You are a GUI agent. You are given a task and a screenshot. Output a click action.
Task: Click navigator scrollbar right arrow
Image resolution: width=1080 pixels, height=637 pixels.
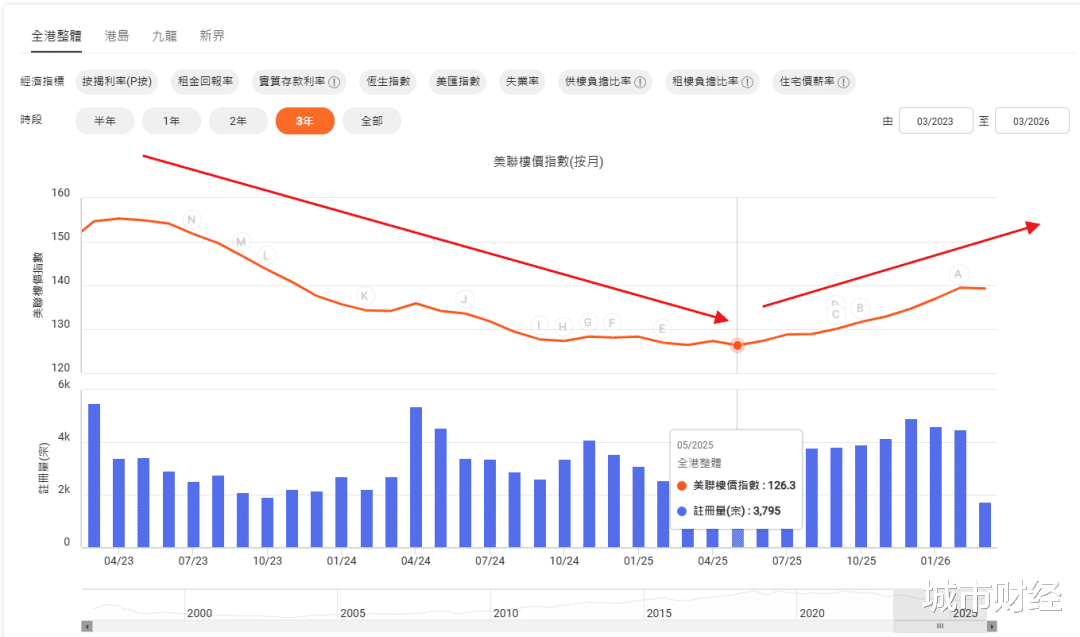(x=992, y=626)
